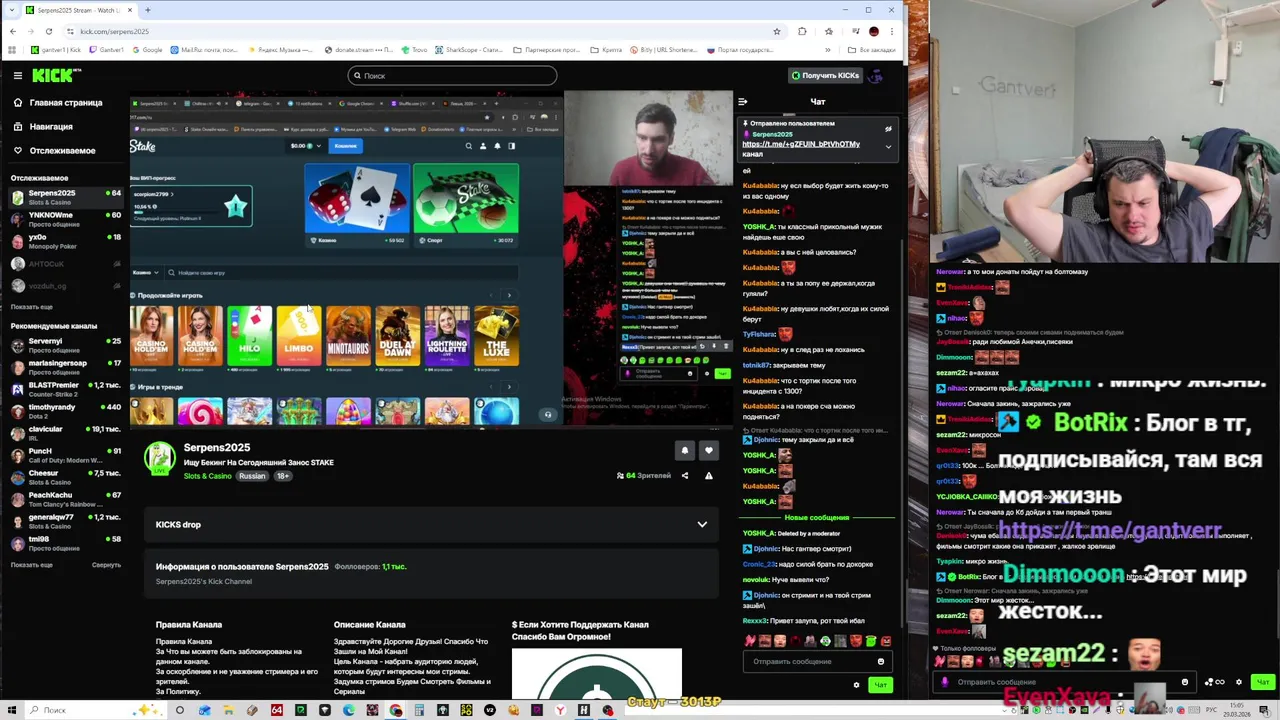Click the notification bell button for Serpens2025
Viewport: 1280px width, 720px height.
pos(685,451)
